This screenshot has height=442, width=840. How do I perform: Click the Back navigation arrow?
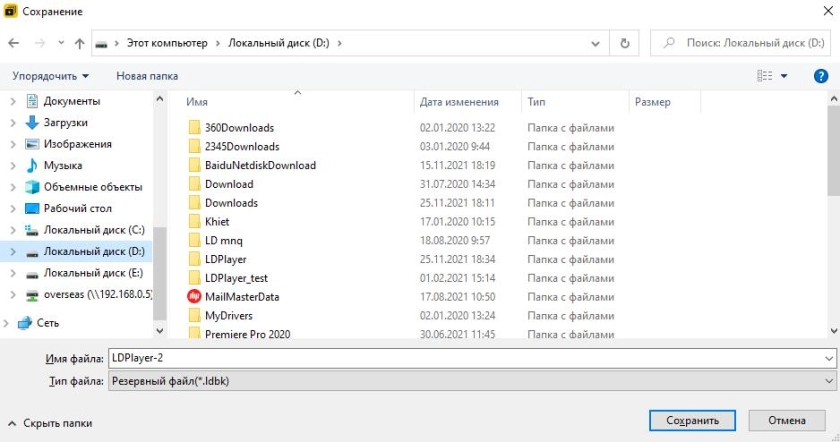(14, 44)
